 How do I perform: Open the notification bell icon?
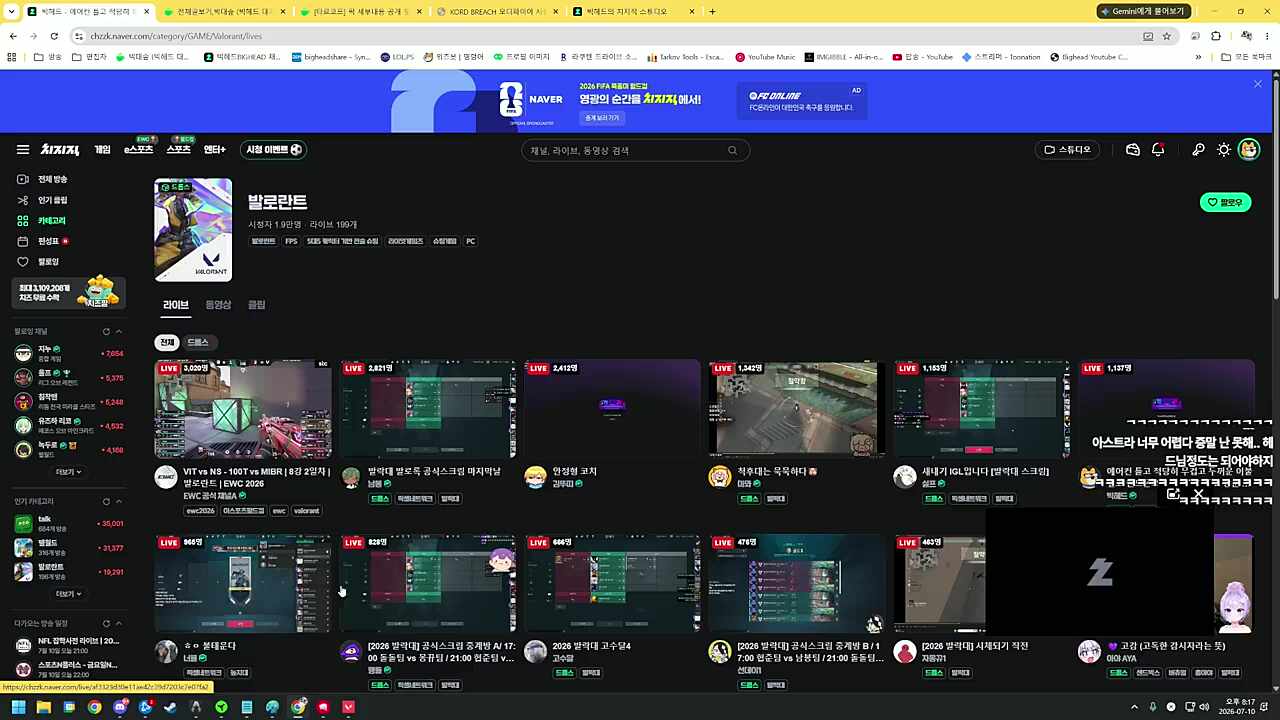point(1158,150)
